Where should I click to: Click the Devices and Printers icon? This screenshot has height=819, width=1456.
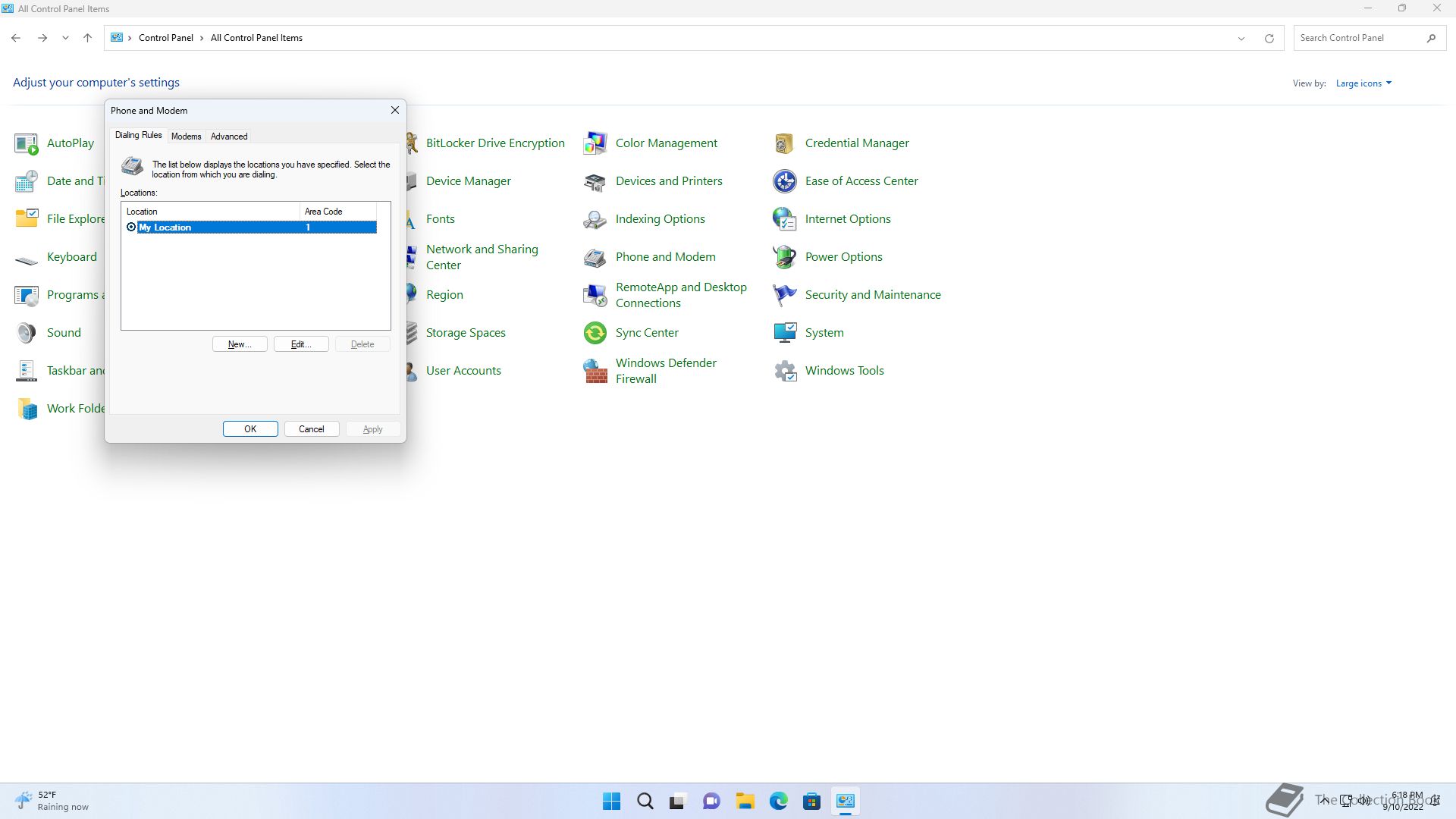pyautogui.click(x=595, y=181)
